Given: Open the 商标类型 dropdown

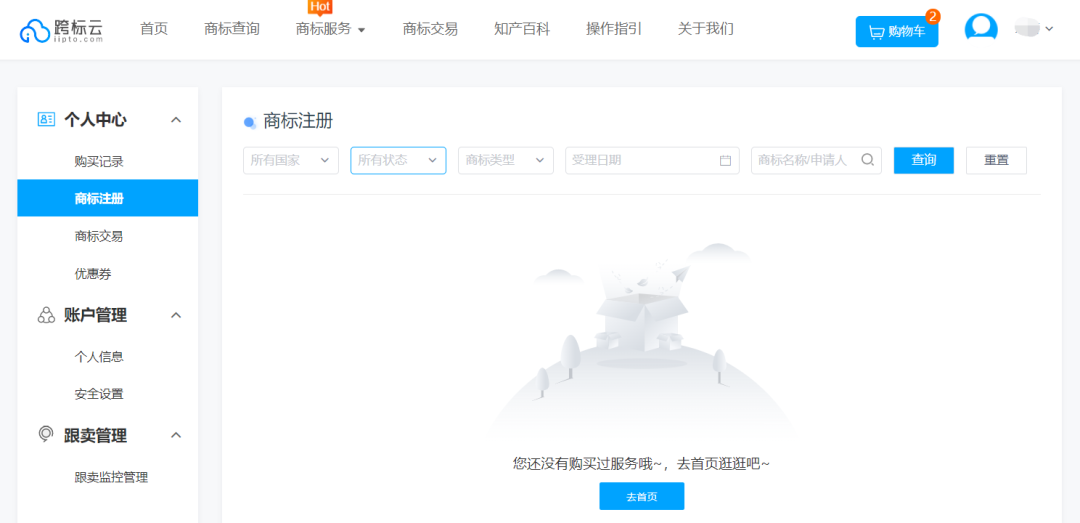Looking at the screenshot, I should 505,160.
